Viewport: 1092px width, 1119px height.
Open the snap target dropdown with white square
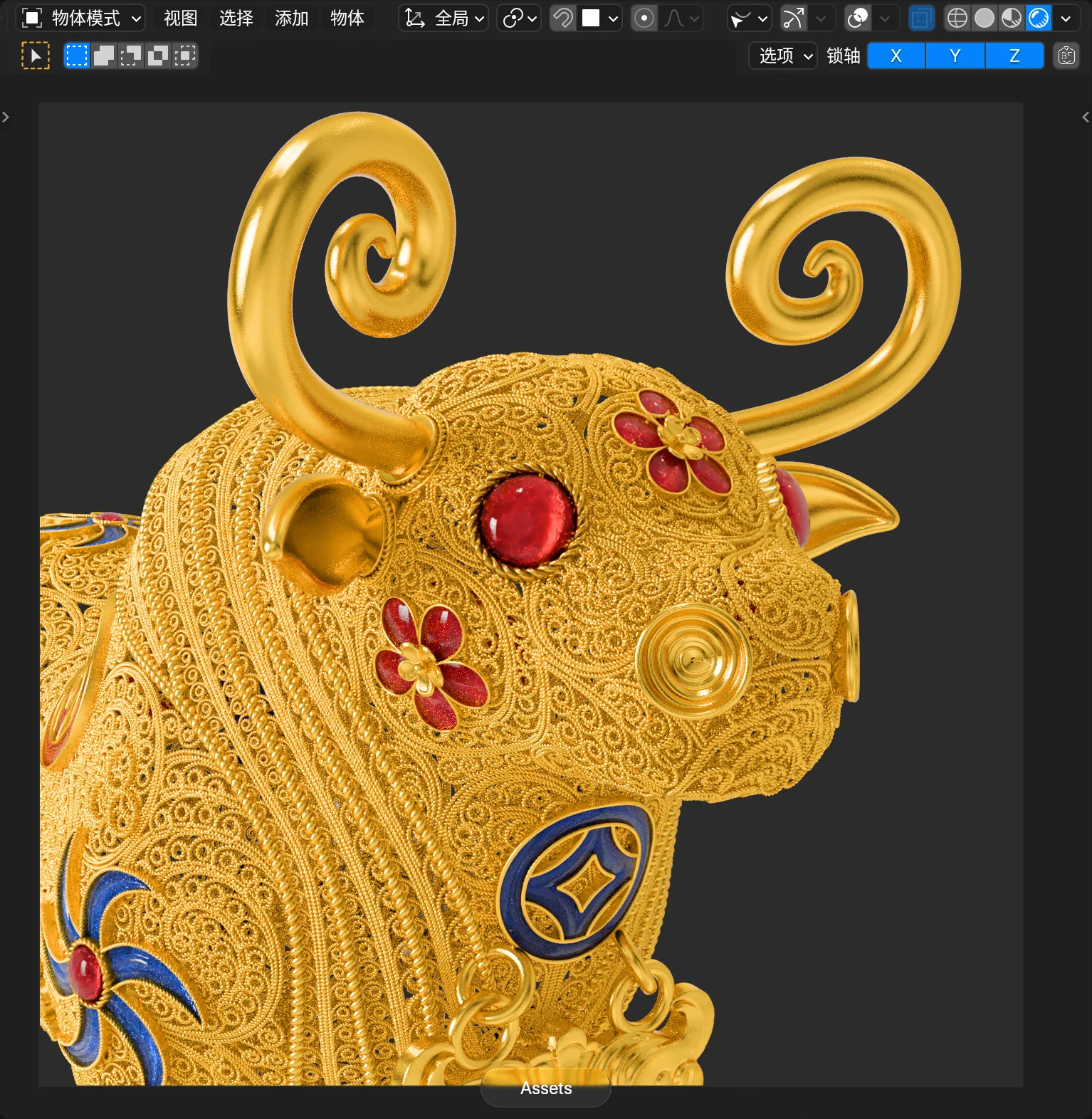599,18
